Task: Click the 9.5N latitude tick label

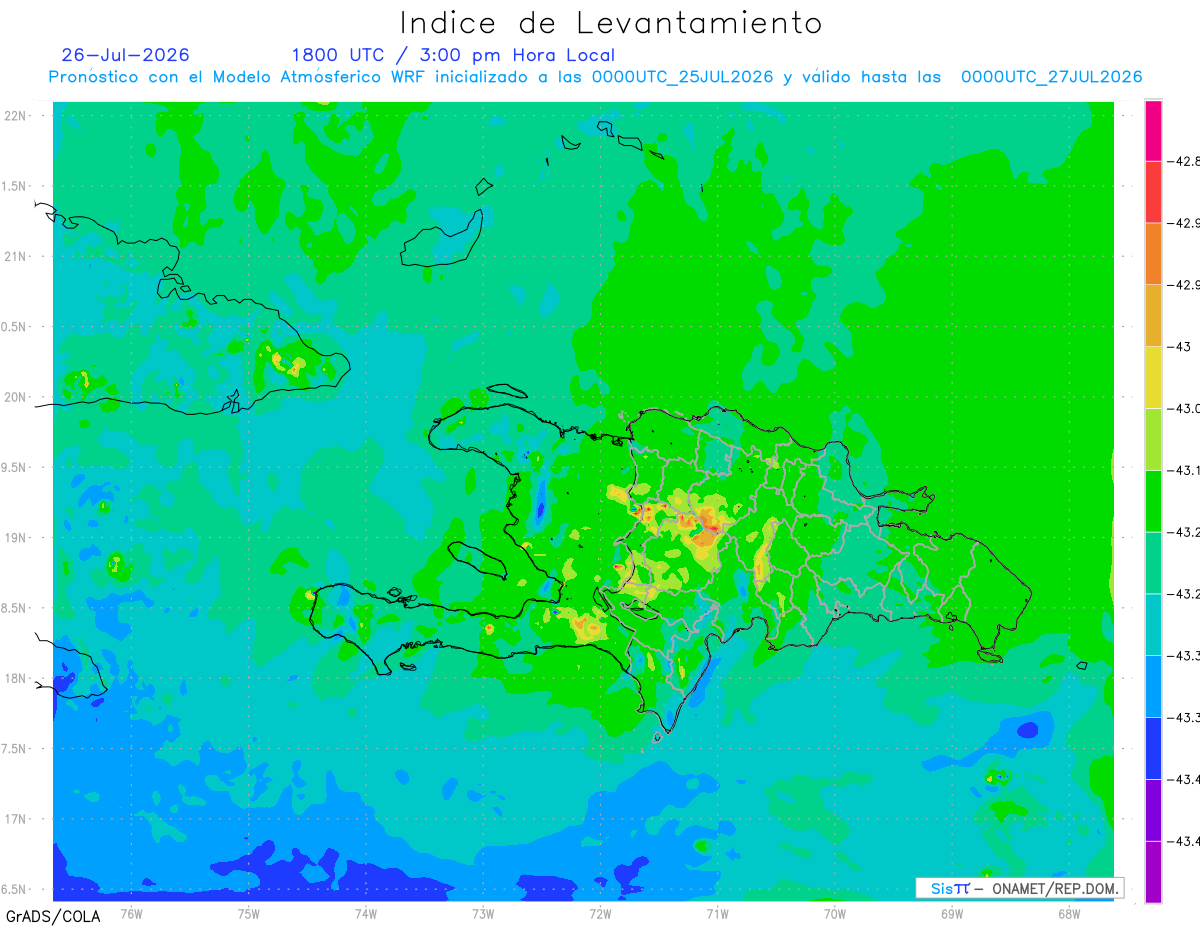Action: (15, 467)
